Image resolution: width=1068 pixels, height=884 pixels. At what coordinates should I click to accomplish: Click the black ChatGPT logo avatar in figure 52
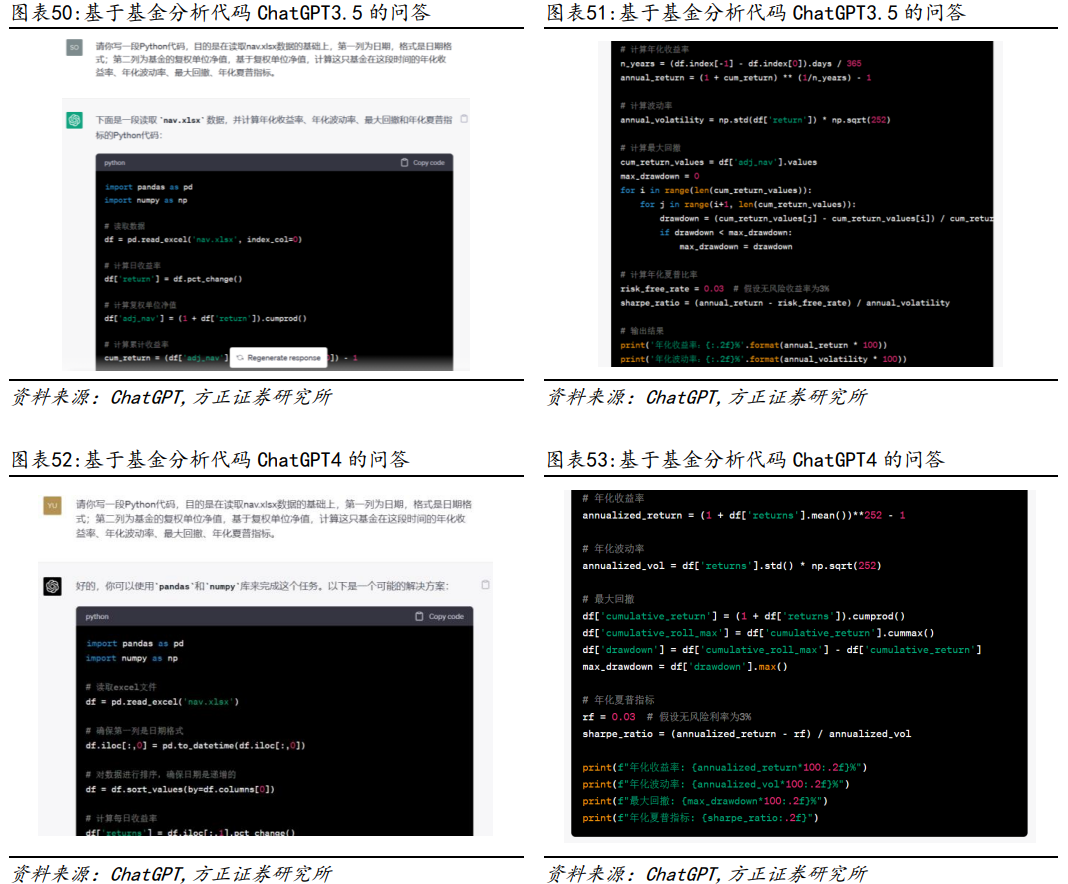[52, 586]
